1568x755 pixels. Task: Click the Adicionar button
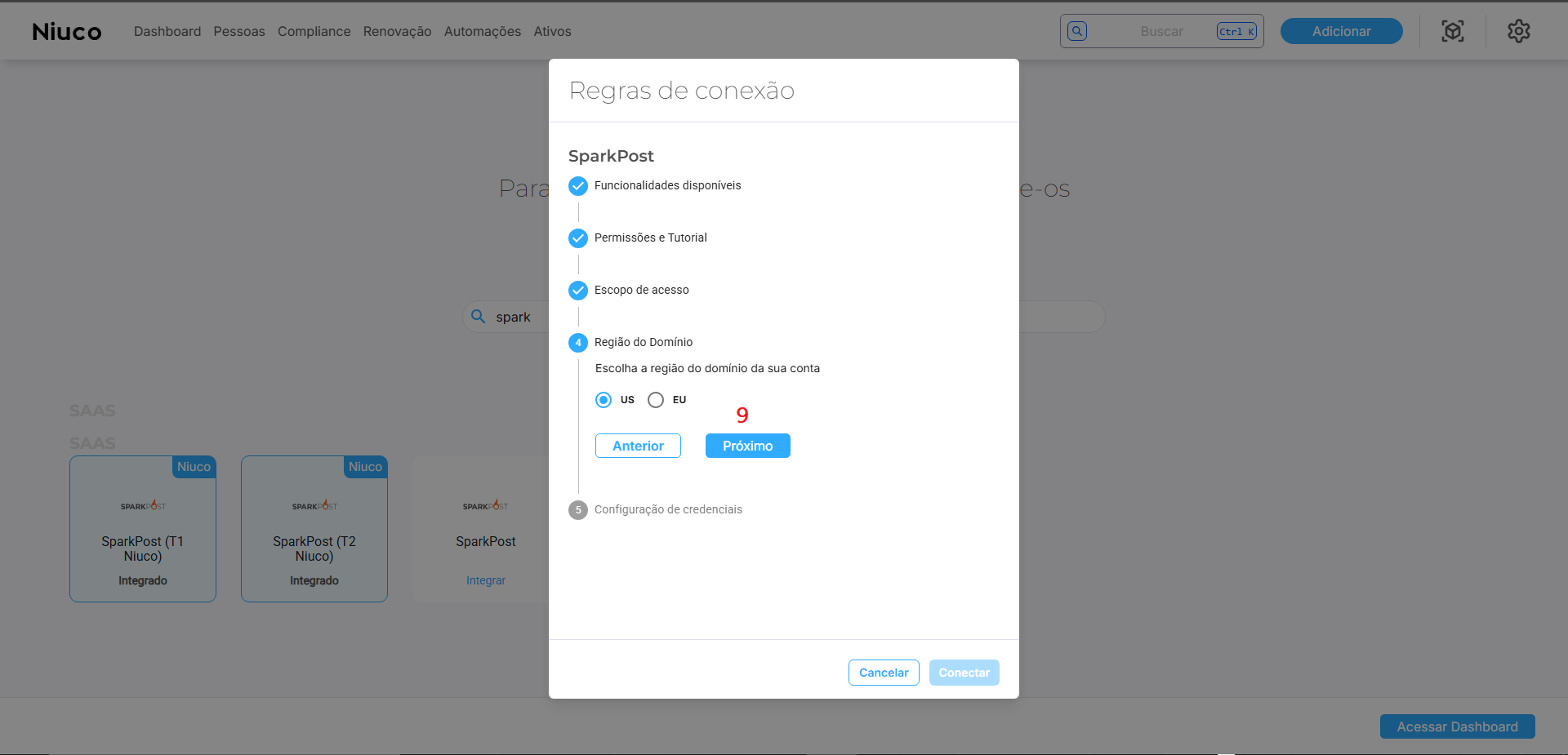tap(1342, 31)
